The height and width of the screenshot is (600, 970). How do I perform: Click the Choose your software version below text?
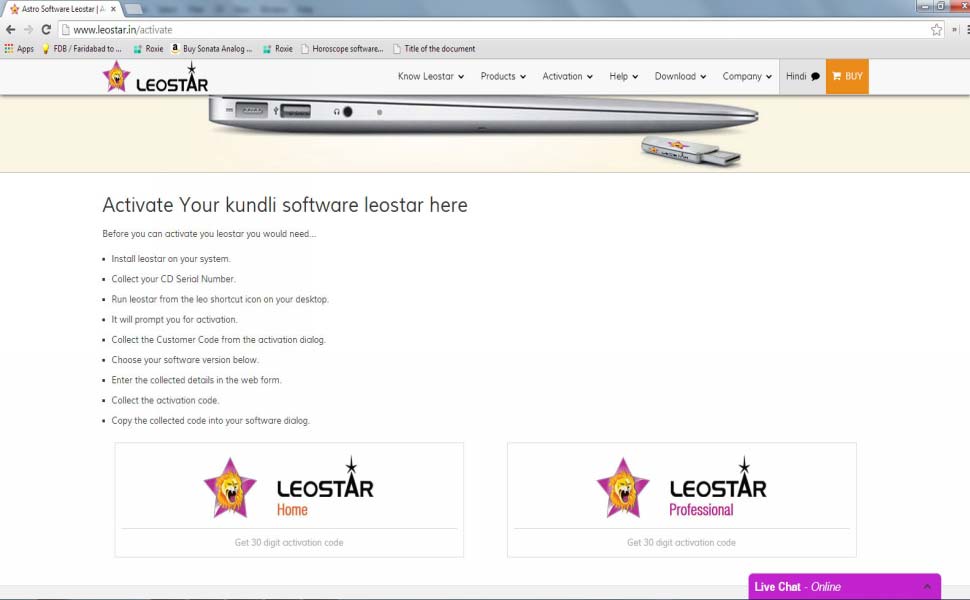[x=185, y=359]
